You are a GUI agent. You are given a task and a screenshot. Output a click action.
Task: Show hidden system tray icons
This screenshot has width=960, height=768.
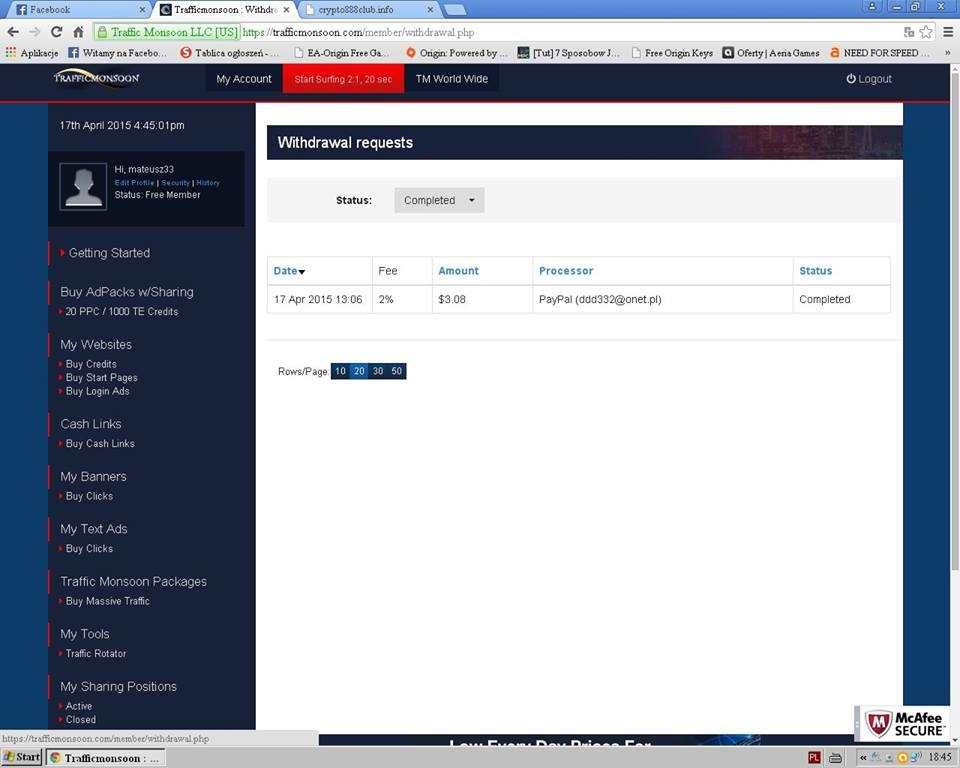tap(864, 757)
